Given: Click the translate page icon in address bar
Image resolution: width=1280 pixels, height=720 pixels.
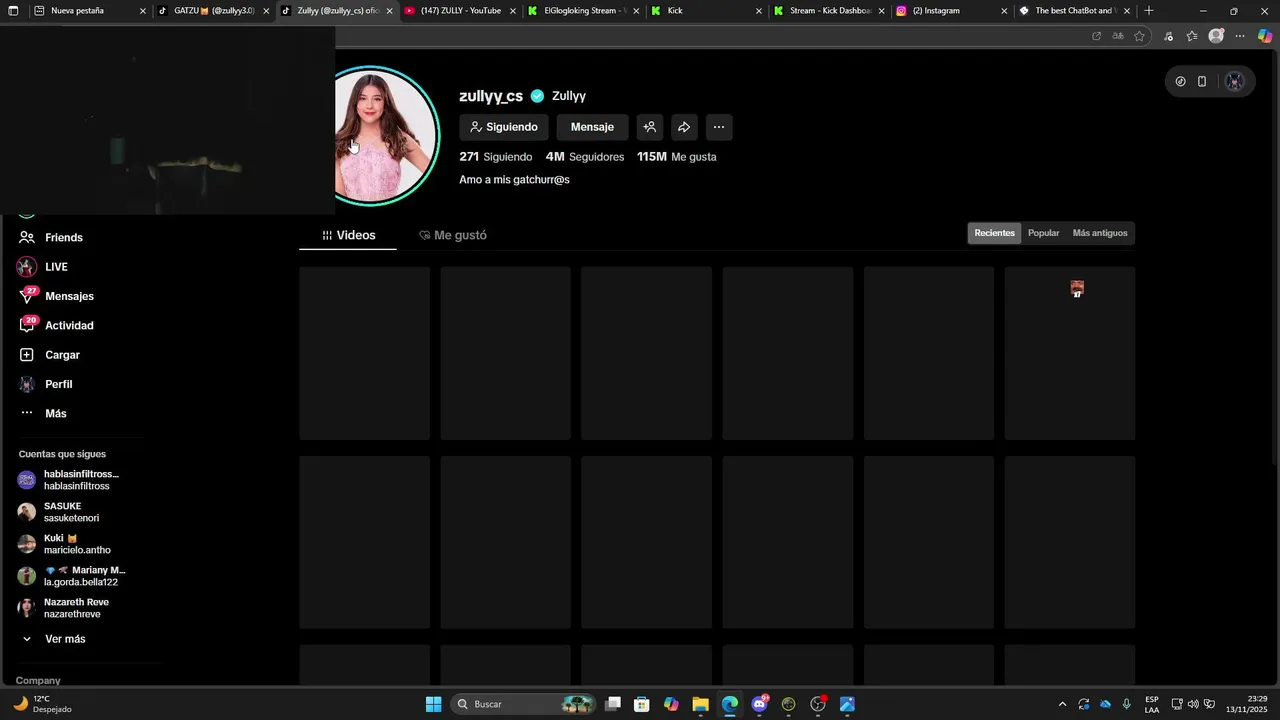Looking at the screenshot, I should click(1118, 36).
